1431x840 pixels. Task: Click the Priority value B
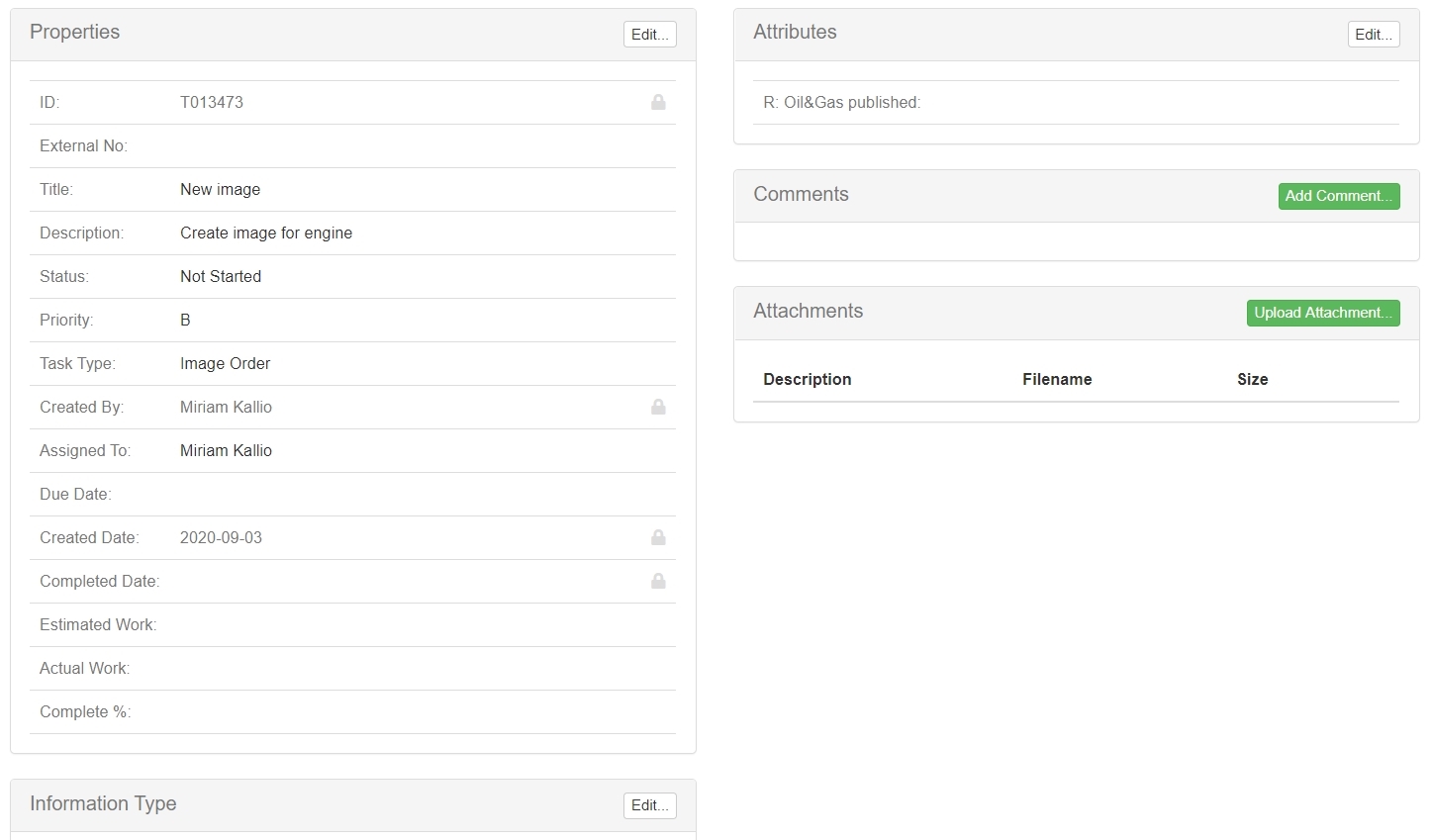tap(185, 320)
